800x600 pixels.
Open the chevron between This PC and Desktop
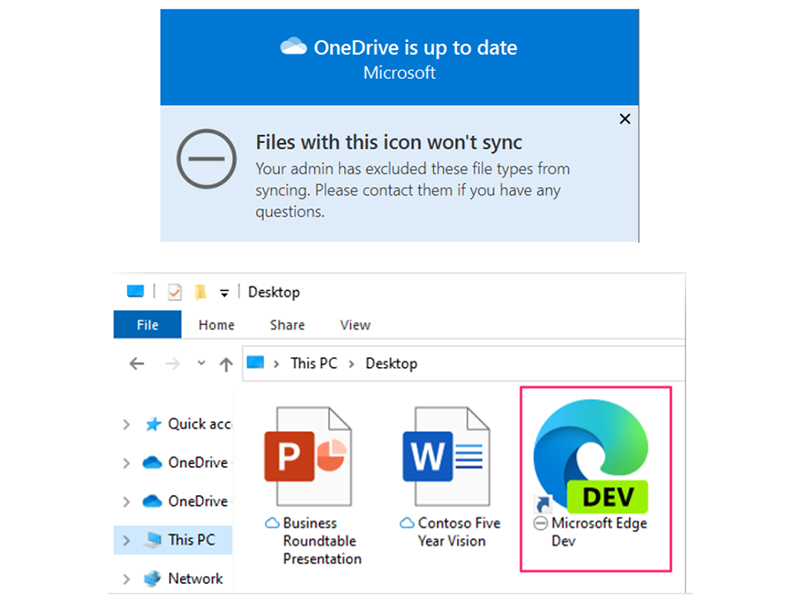pyautogui.click(x=351, y=364)
